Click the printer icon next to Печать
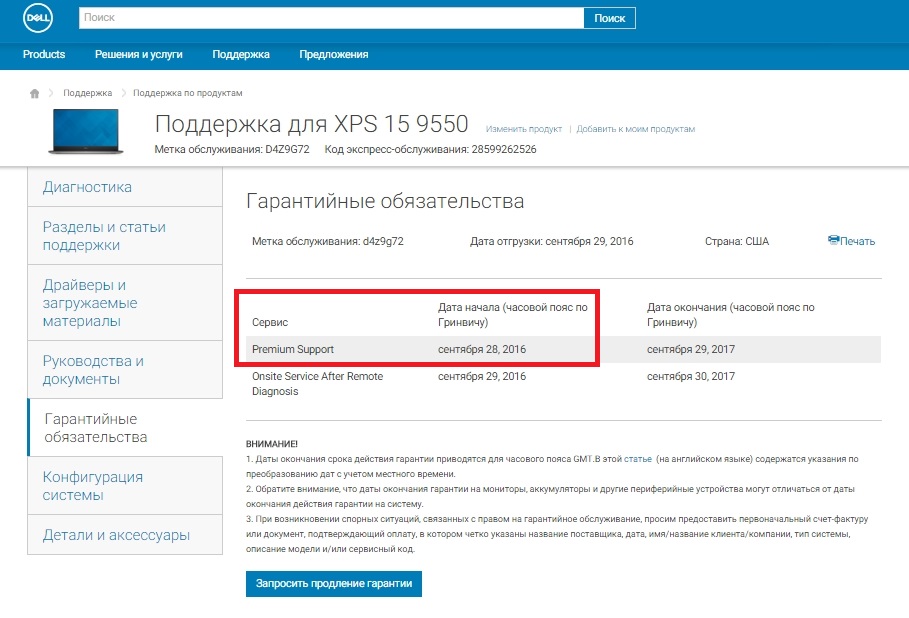The height and width of the screenshot is (618, 909). click(834, 240)
